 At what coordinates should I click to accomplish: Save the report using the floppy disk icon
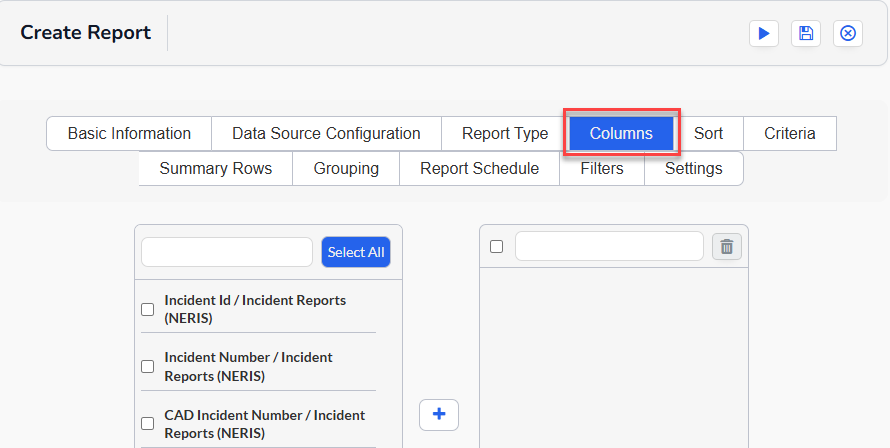click(806, 34)
